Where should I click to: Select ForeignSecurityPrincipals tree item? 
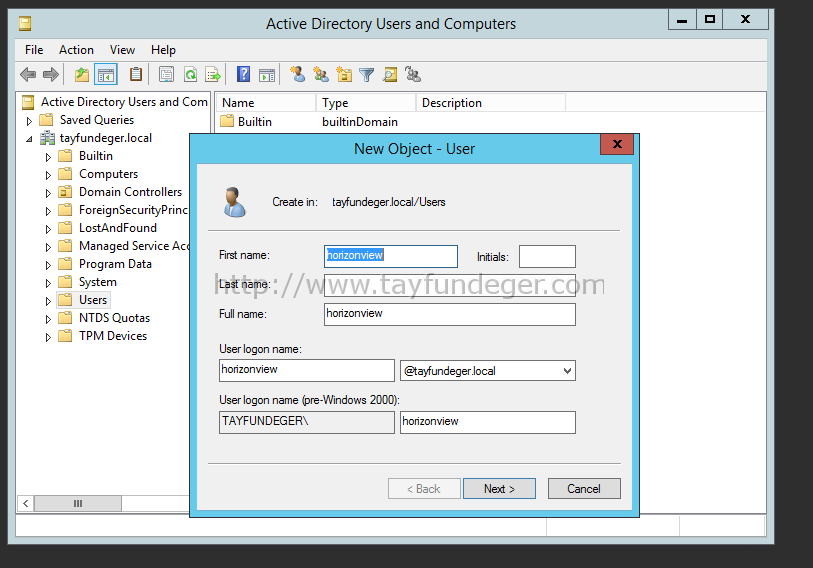pos(133,210)
